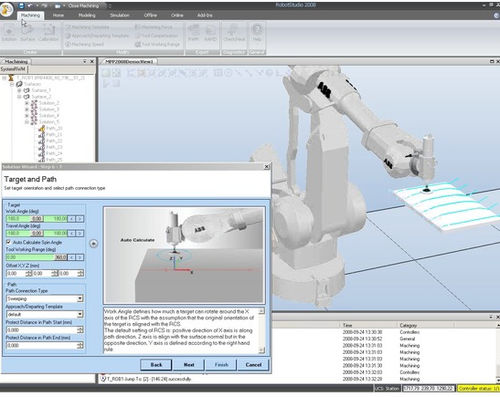Click the Controller status indicator in status bar
This screenshot has width=500, height=397.
(x=478, y=388)
